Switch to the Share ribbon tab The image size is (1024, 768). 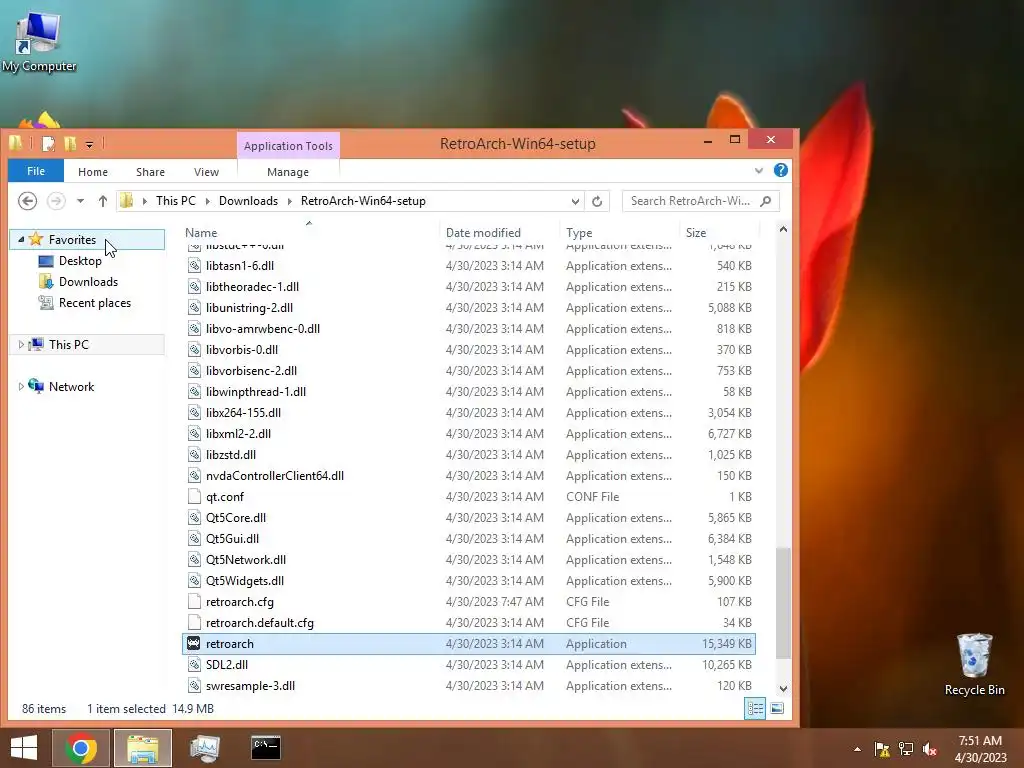click(x=150, y=172)
